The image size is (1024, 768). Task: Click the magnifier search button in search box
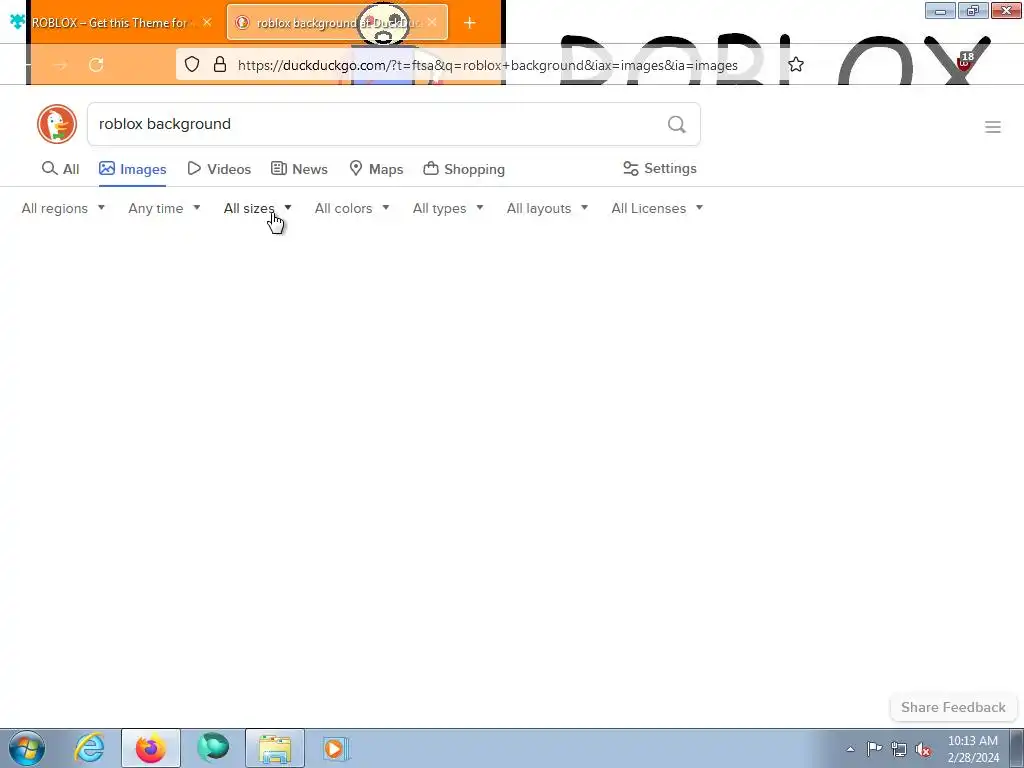(x=677, y=124)
